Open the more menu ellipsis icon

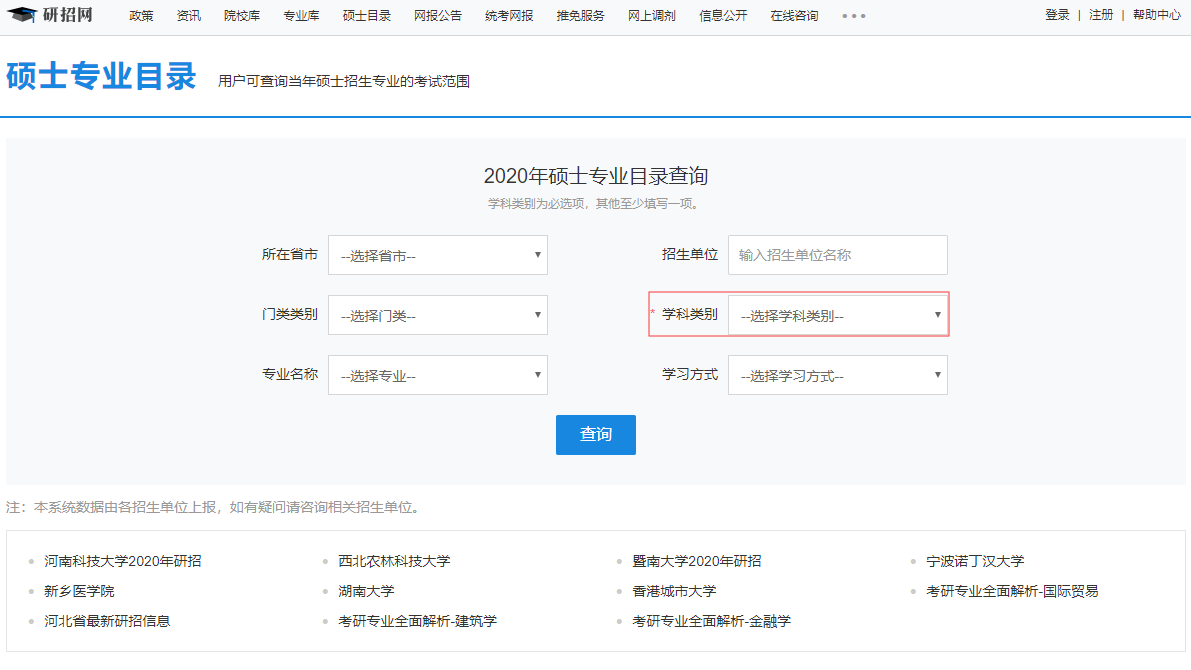tap(853, 16)
